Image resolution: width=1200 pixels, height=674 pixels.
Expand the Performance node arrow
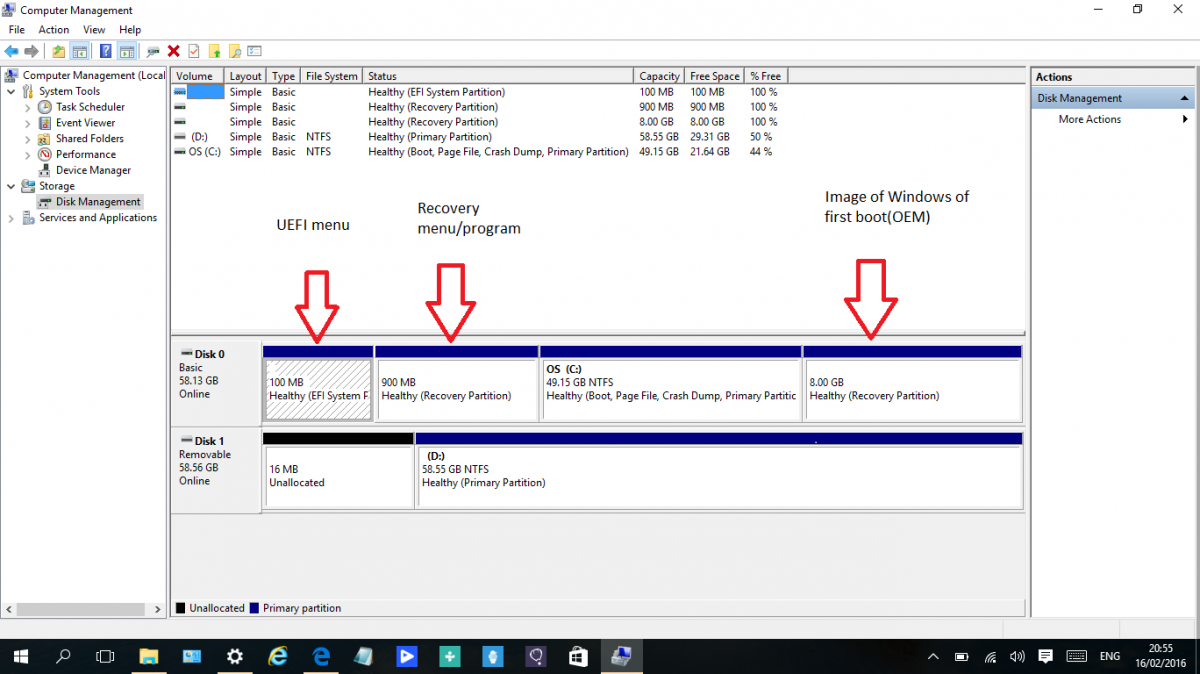pyautogui.click(x=27, y=155)
